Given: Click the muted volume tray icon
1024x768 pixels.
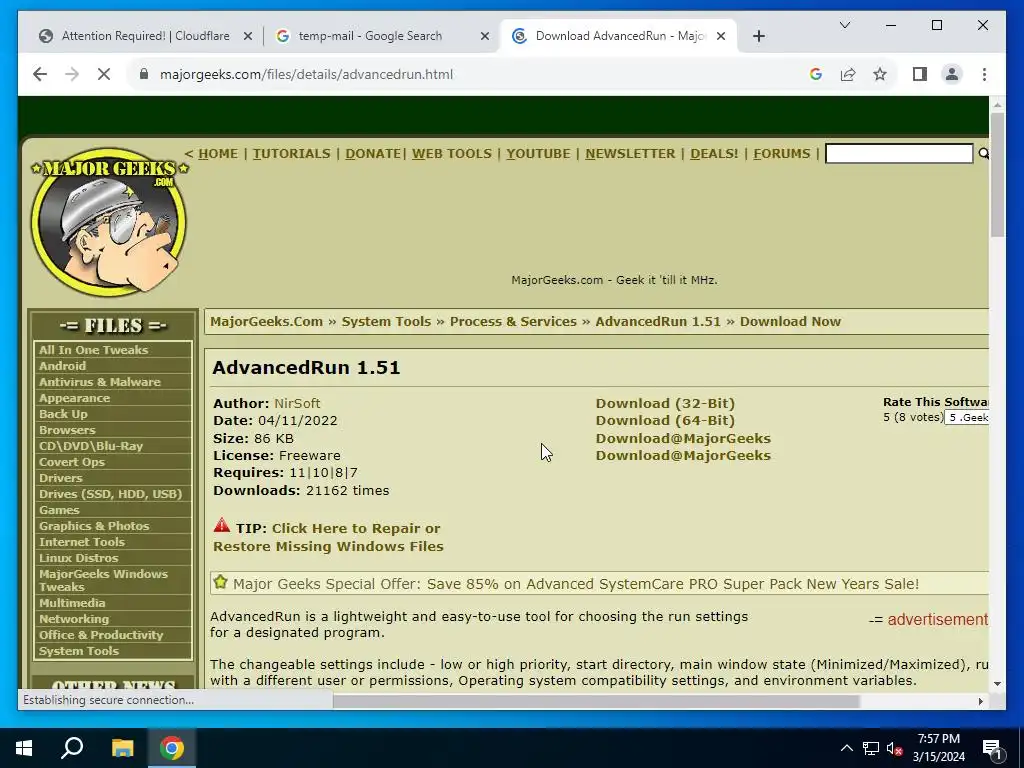Looking at the screenshot, I should coord(893,748).
